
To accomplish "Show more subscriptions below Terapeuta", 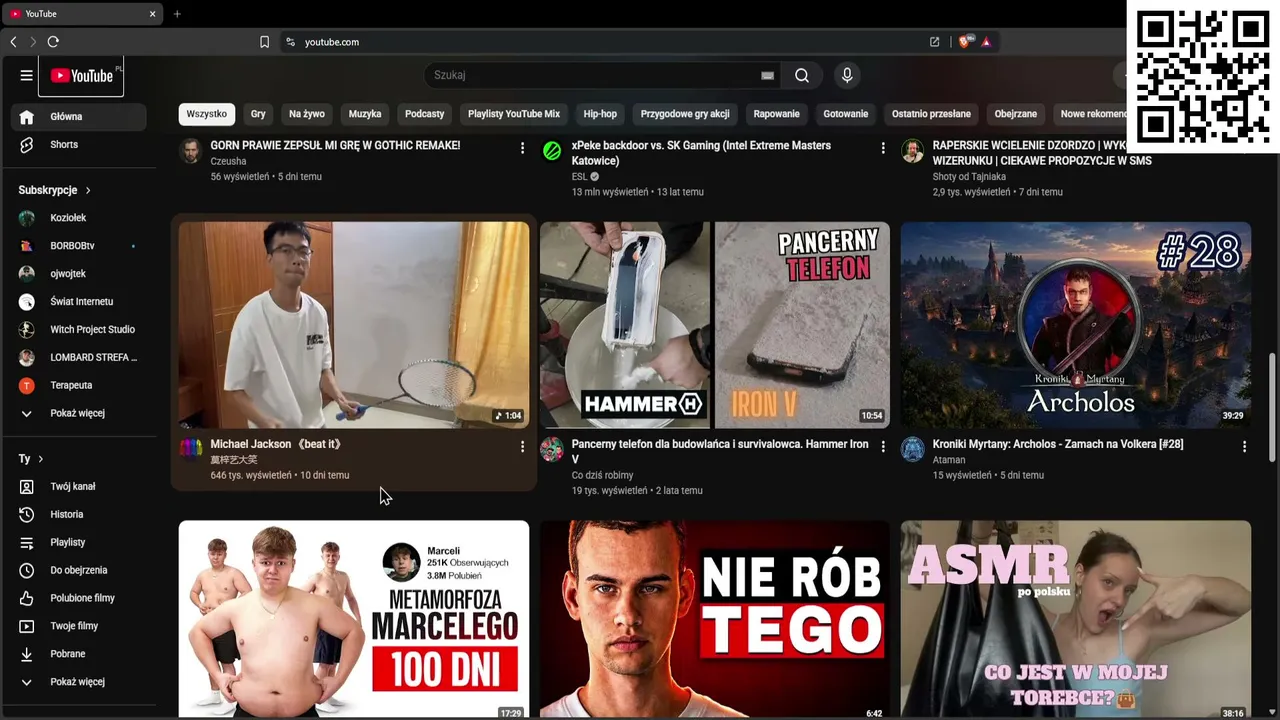I will (x=78, y=413).
